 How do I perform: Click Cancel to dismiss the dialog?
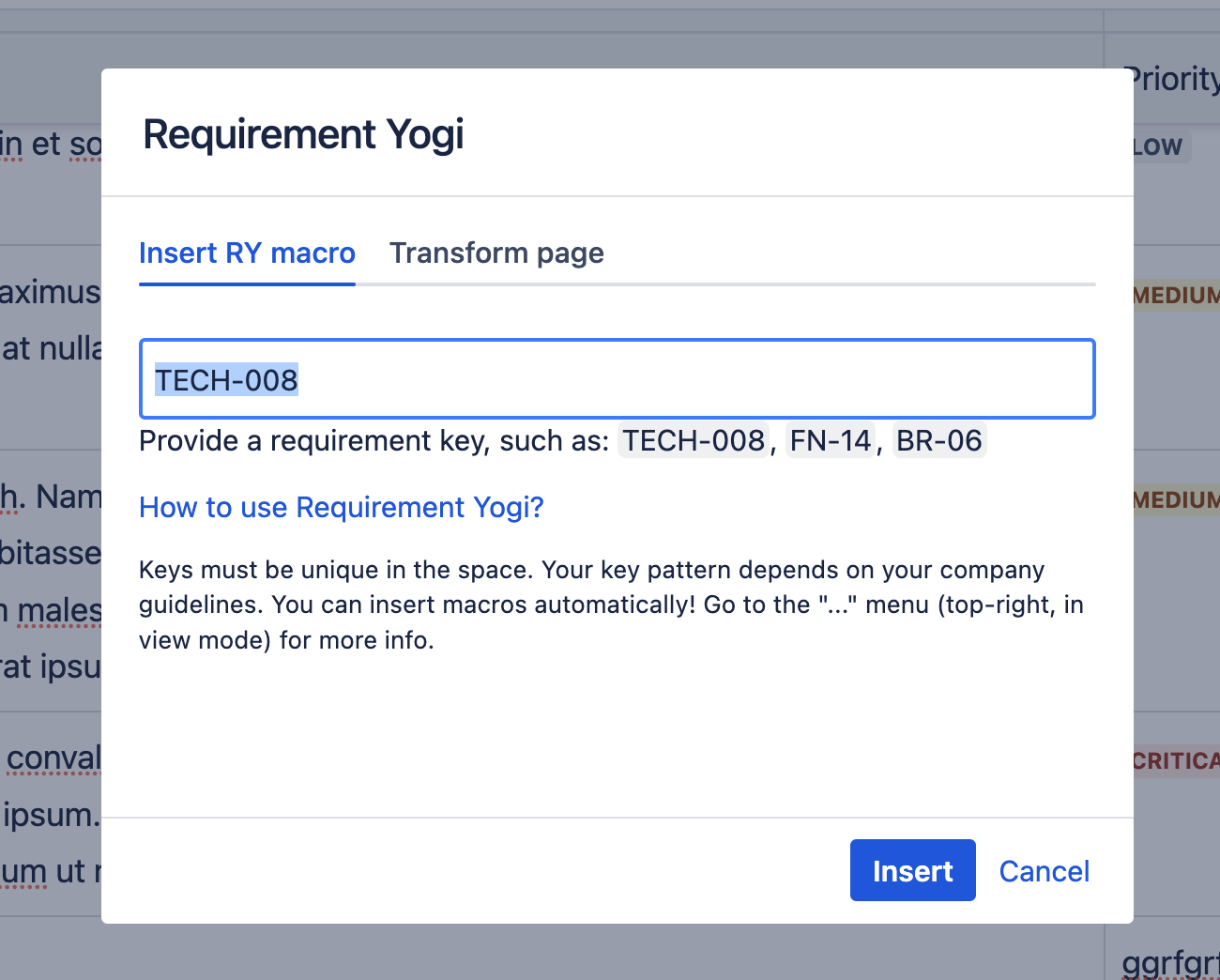pos(1044,870)
